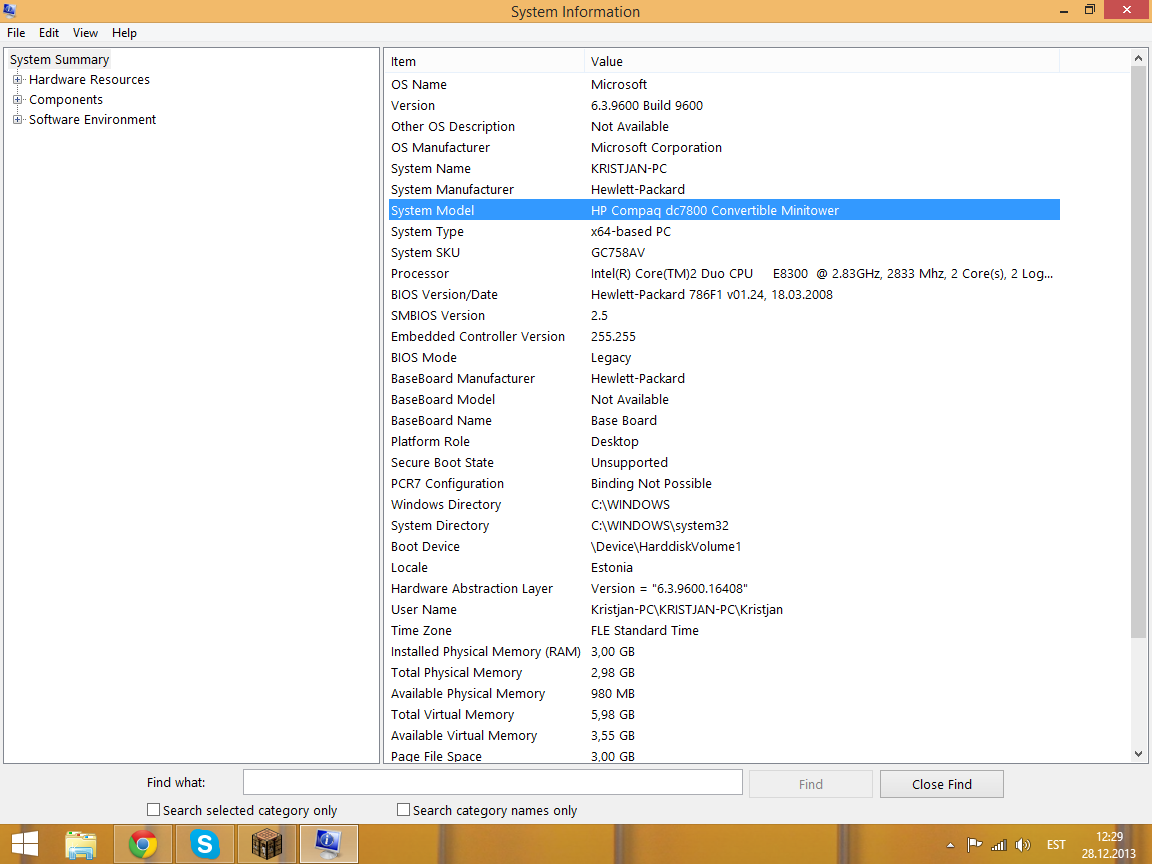Viewport: 1152px width, 864px height.
Task: Open the Help menu
Action: coord(124,33)
